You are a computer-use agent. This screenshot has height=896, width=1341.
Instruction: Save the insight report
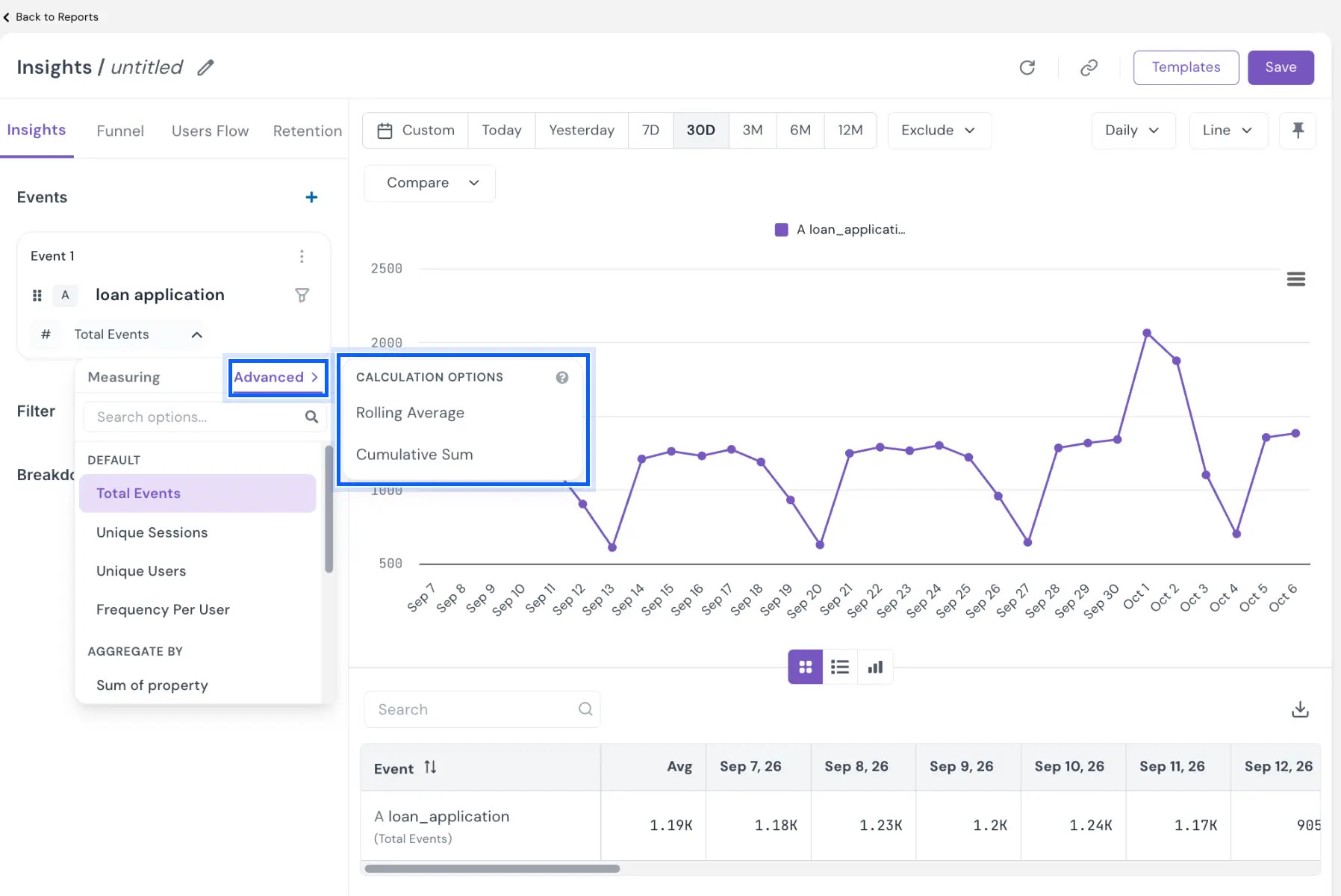[1281, 67]
